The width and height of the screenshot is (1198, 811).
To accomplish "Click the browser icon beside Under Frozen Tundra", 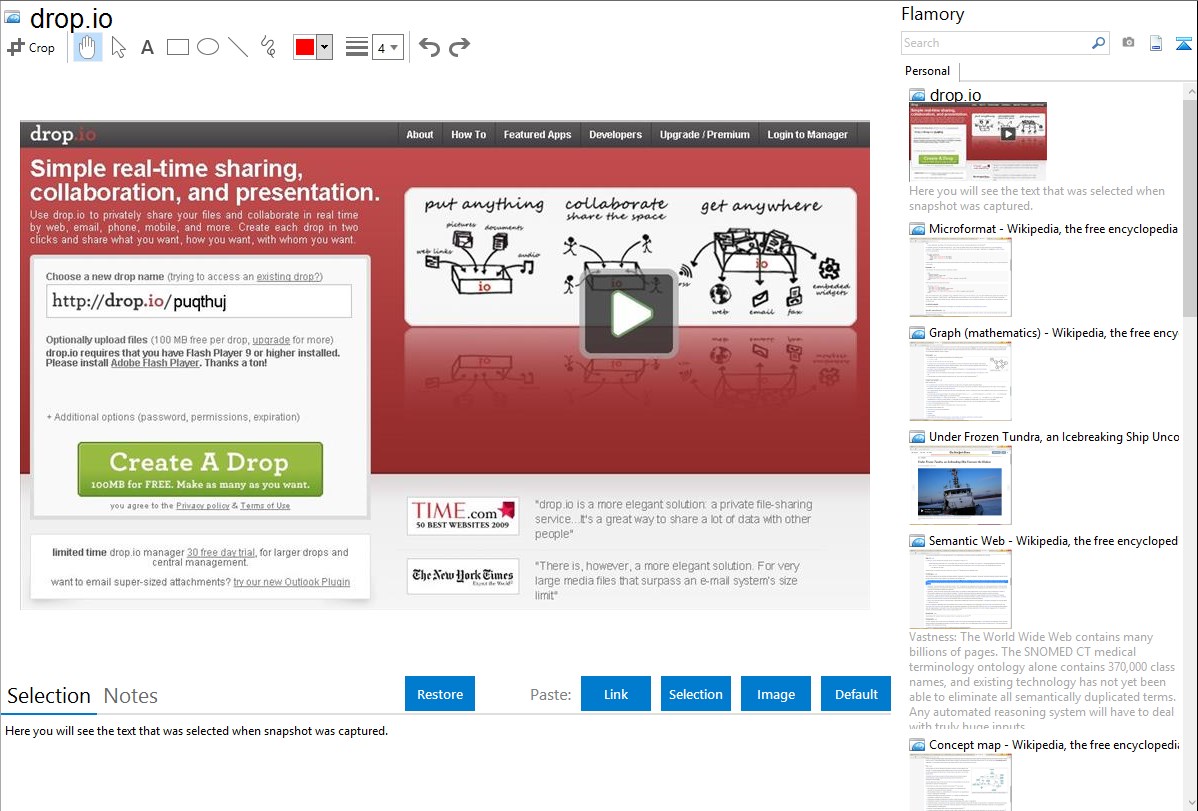I will click(x=917, y=436).
